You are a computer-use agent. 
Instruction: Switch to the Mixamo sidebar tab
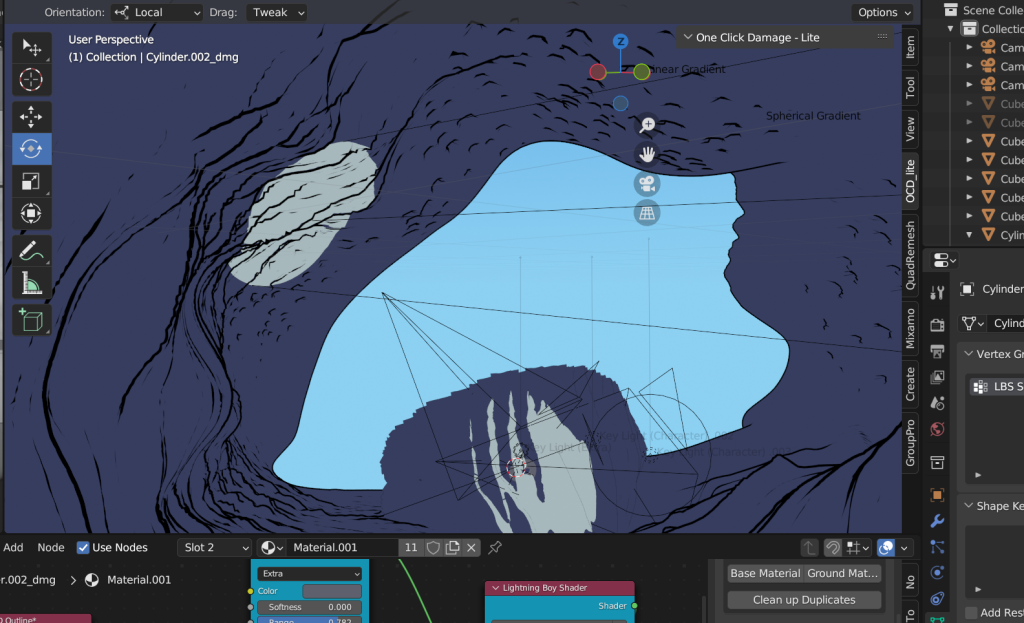click(910, 328)
